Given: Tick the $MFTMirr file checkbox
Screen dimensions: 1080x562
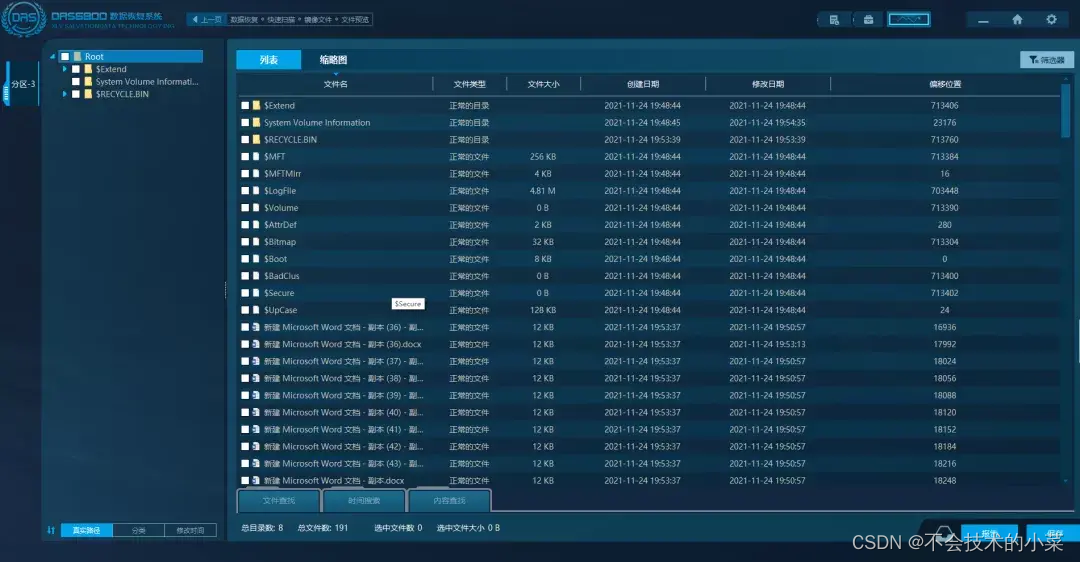Looking at the screenshot, I should [x=245, y=174].
